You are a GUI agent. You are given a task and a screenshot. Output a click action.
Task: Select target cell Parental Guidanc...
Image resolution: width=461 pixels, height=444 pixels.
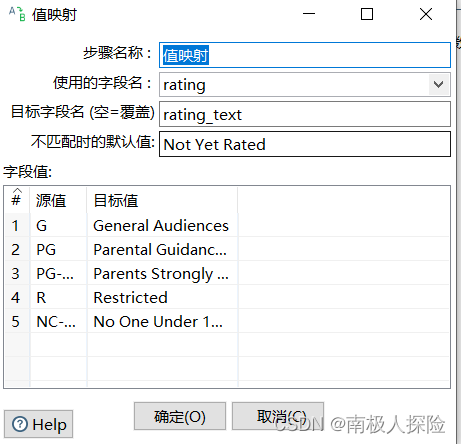pos(162,249)
